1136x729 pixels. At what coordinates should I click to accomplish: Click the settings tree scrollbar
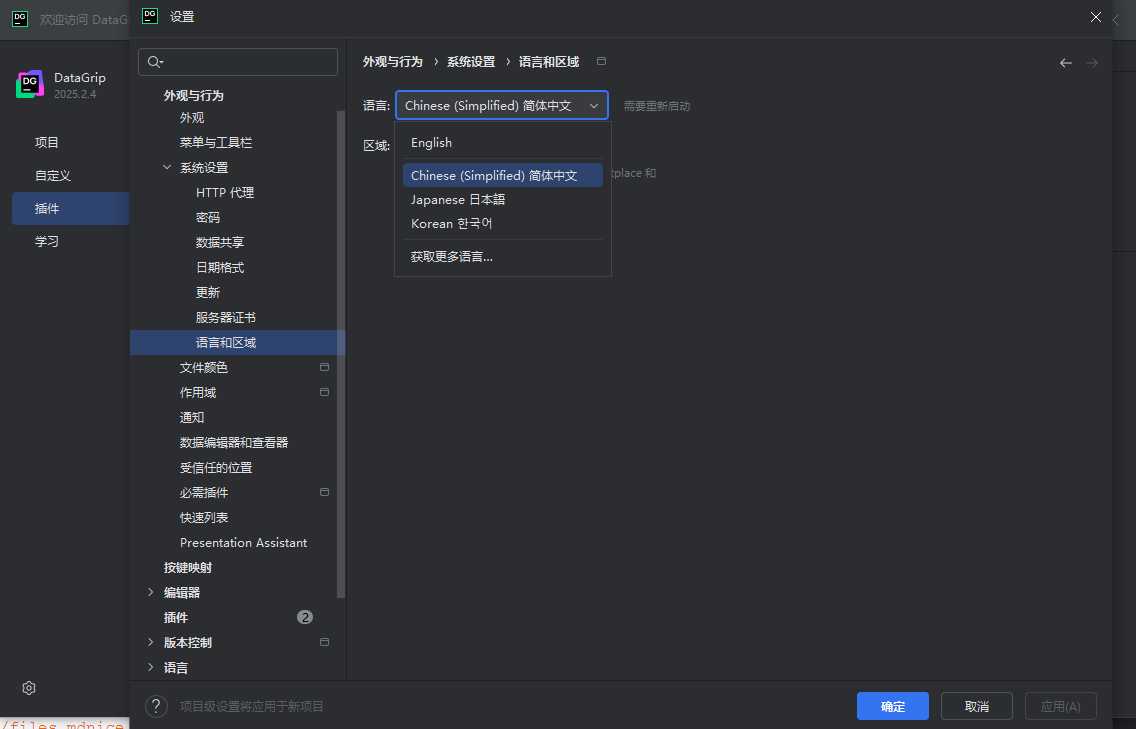tap(341, 355)
